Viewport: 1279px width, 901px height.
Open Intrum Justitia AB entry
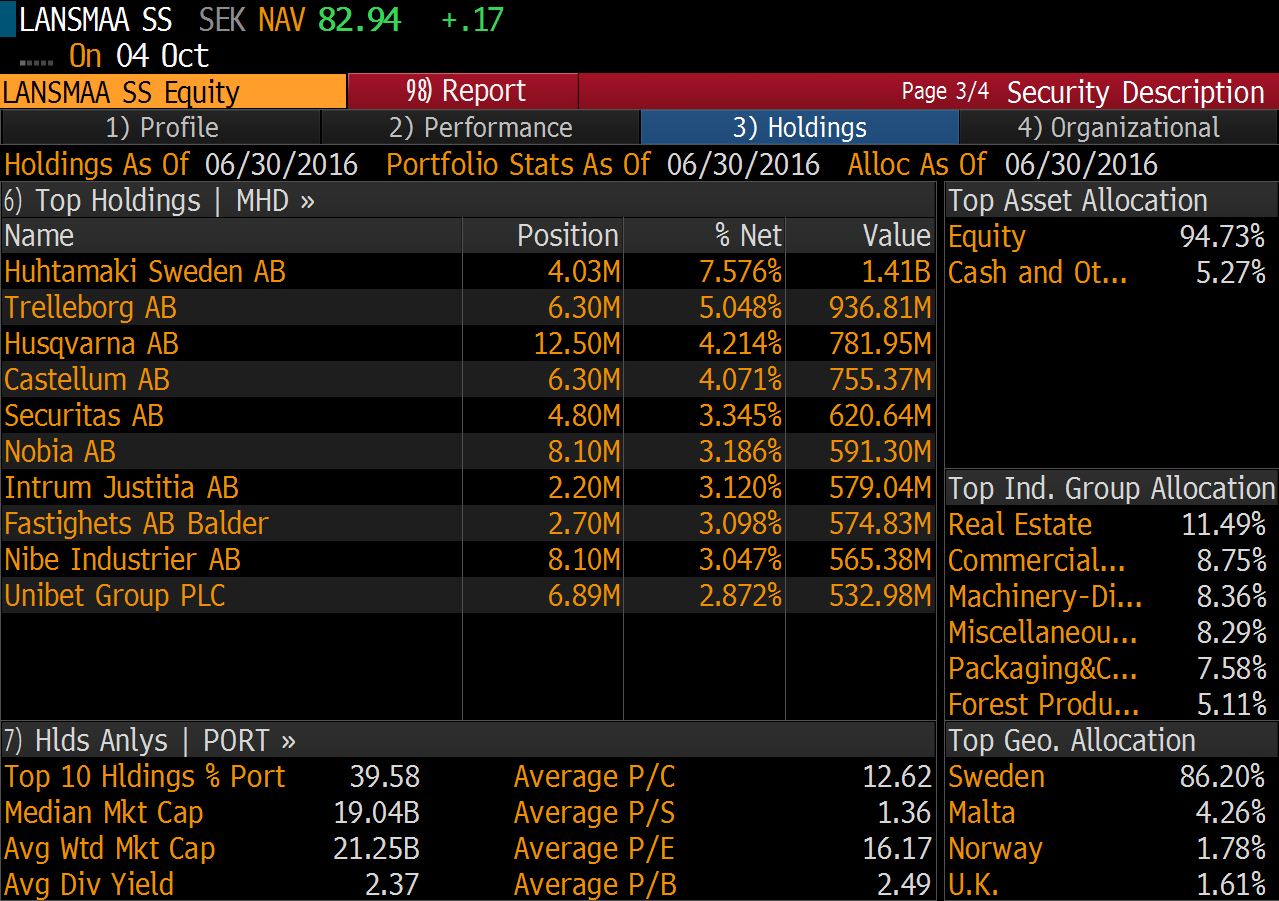coord(122,487)
